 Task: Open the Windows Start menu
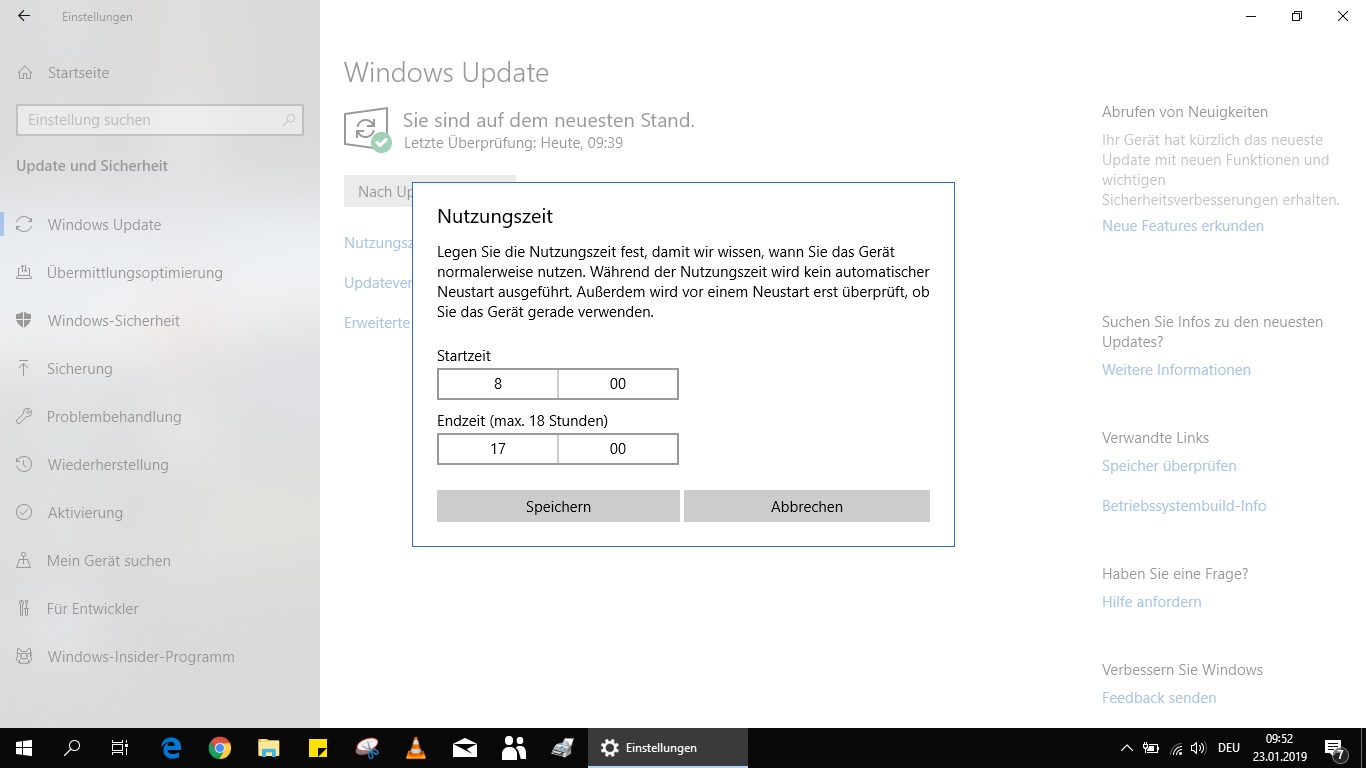click(x=24, y=748)
